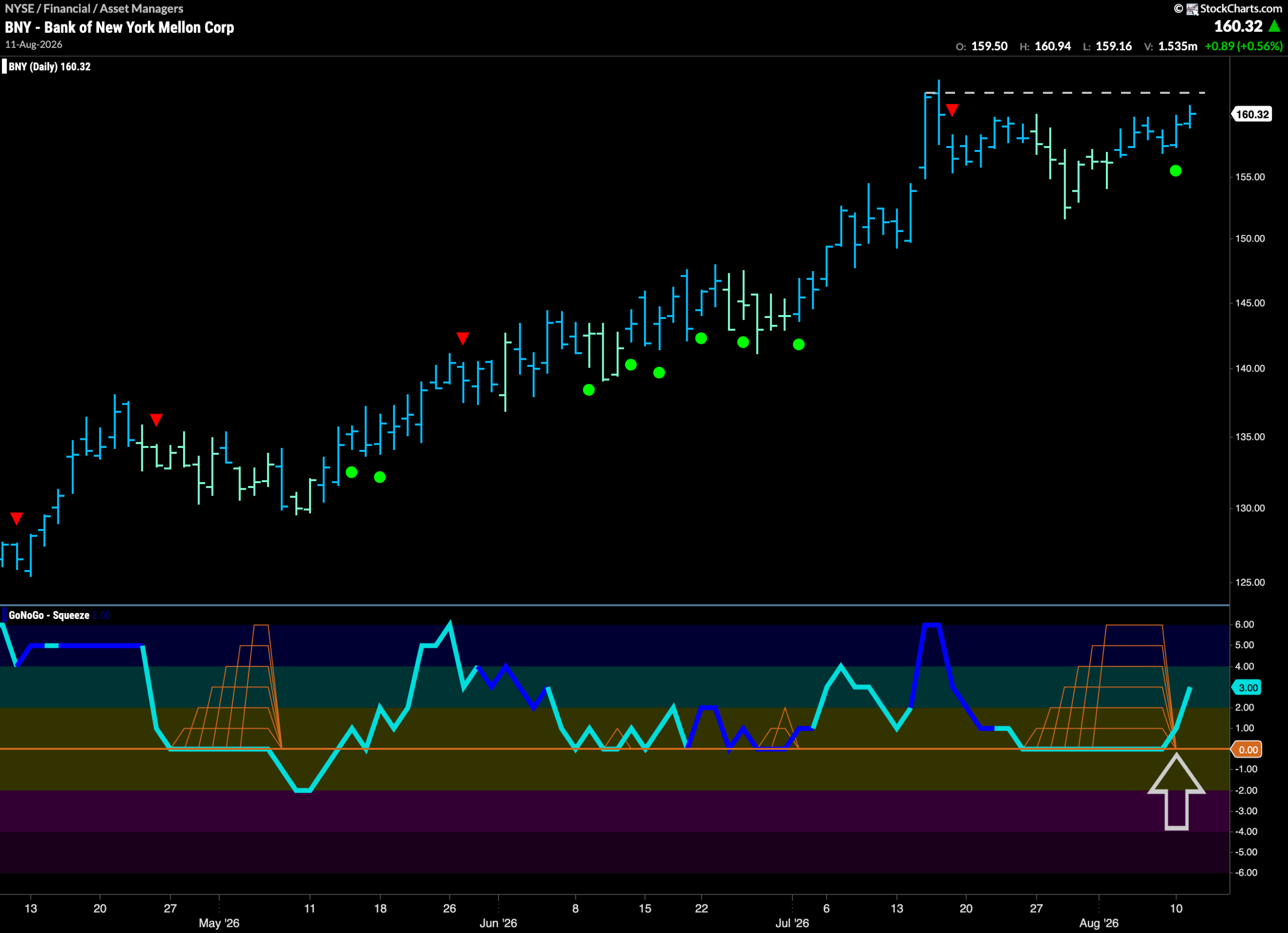Click the cyan 3.00 oscillator value tag
This screenshot has height=933, width=1288.
(x=1246, y=688)
